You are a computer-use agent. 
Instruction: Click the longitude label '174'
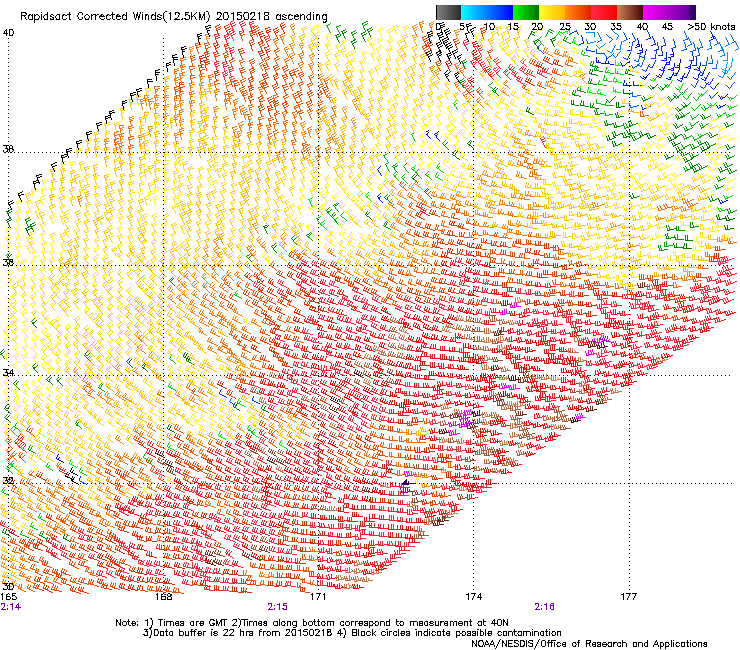[473, 597]
